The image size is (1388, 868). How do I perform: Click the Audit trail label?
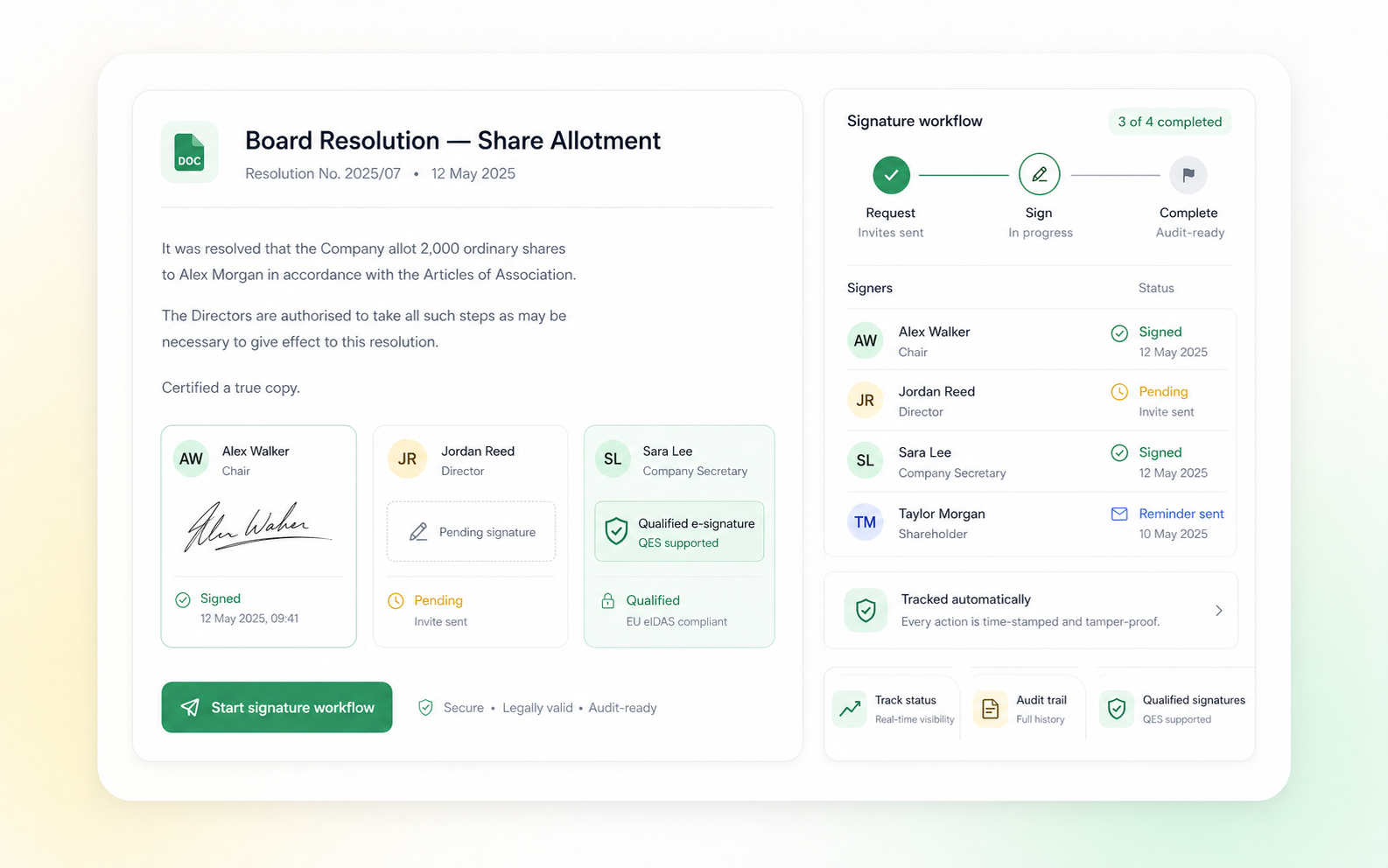pyautogui.click(x=1041, y=700)
